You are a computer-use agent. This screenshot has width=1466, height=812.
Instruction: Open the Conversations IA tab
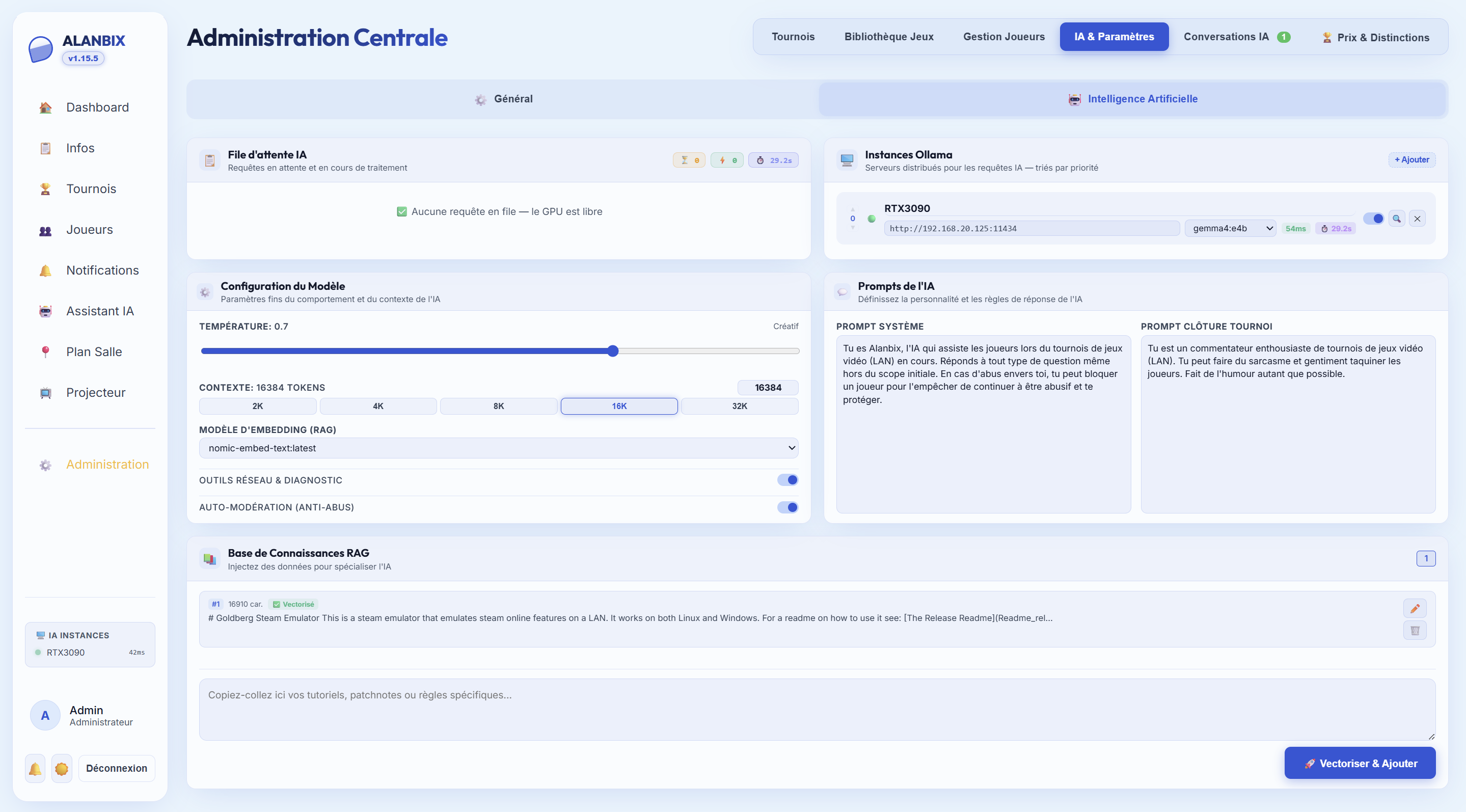click(1237, 37)
